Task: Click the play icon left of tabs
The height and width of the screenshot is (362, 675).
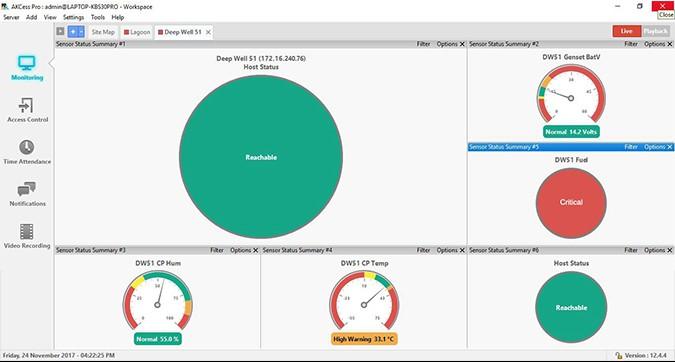Action: pyautogui.click(x=60, y=31)
